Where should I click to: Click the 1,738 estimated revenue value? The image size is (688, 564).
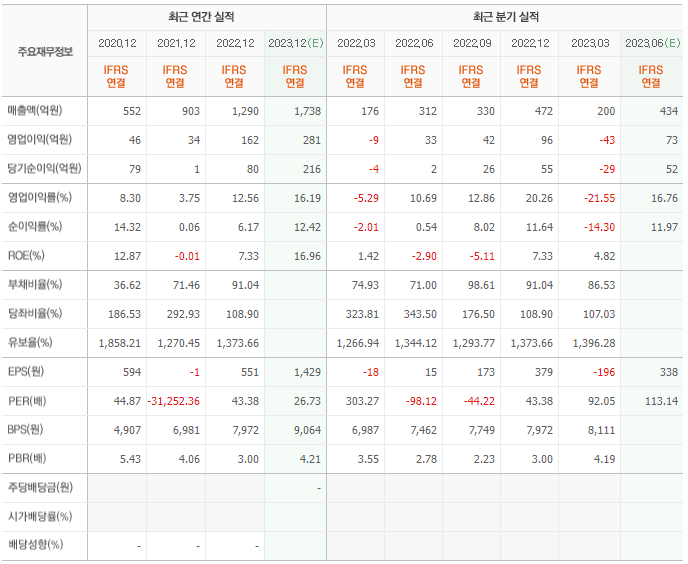307,111
